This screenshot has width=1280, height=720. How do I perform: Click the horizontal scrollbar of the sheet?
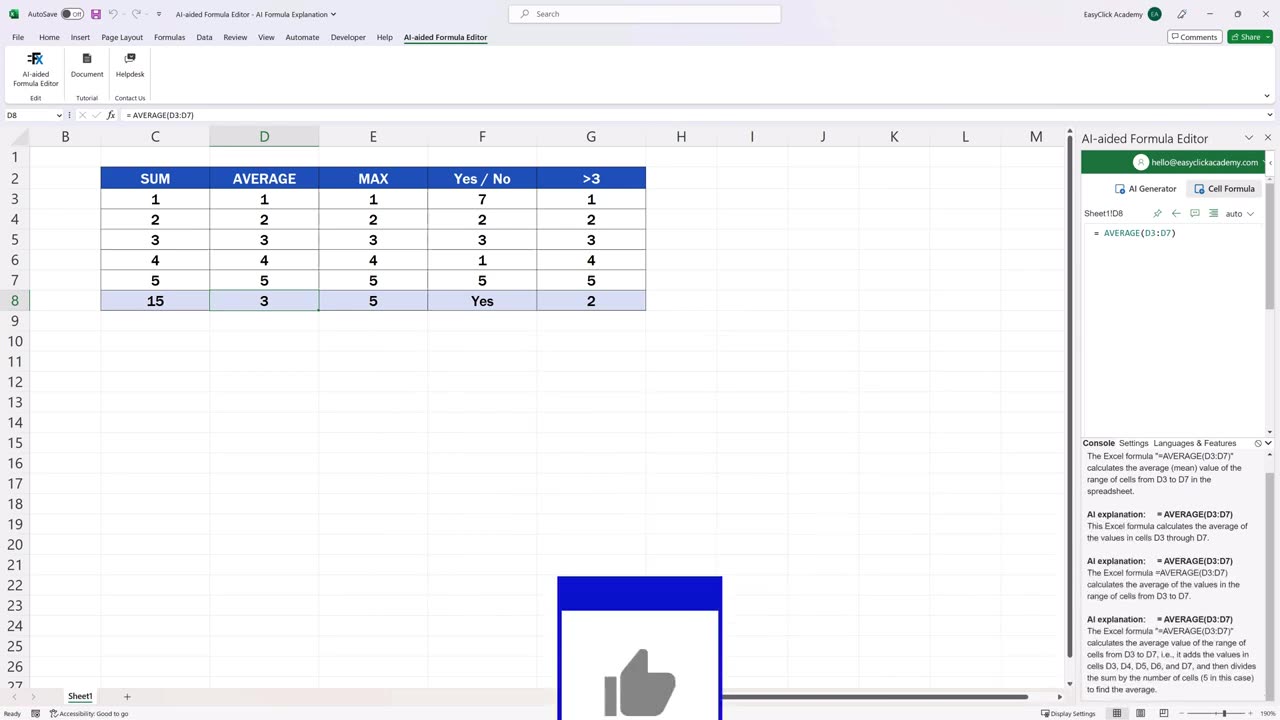[x=875, y=696]
